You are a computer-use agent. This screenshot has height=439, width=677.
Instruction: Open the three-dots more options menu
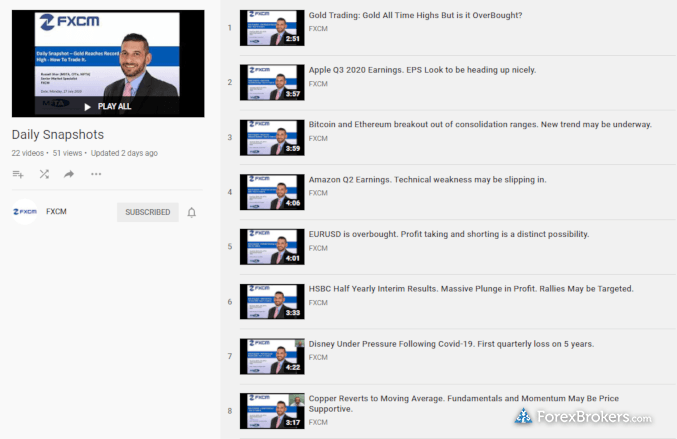tap(96, 174)
